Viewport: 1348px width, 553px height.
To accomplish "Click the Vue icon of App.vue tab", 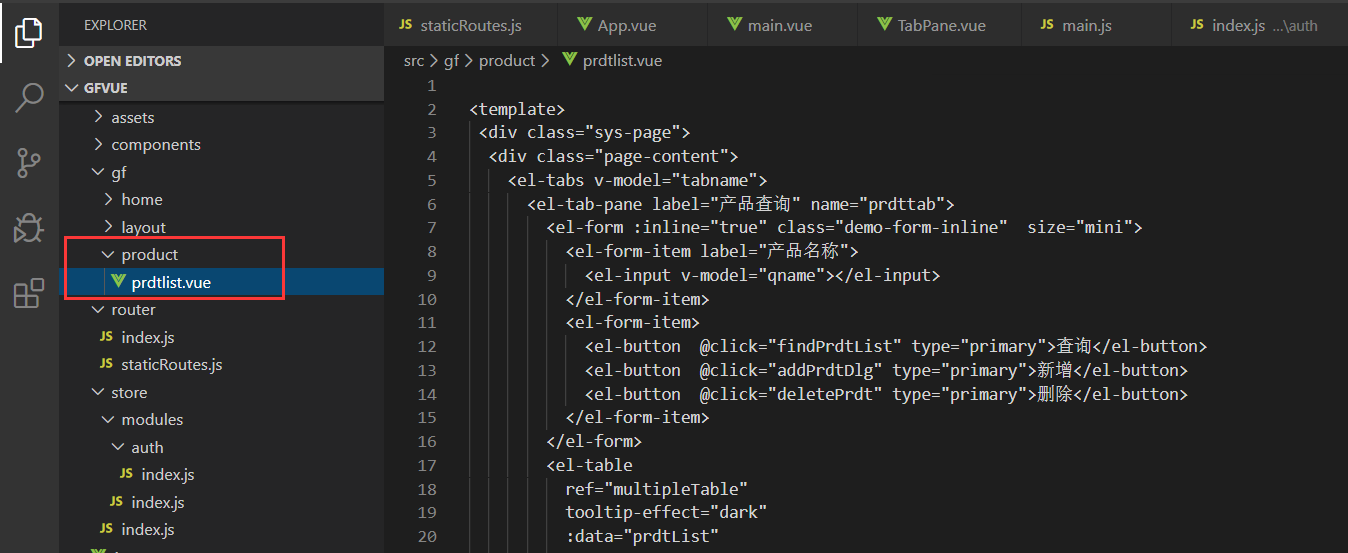I will click(585, 25).
